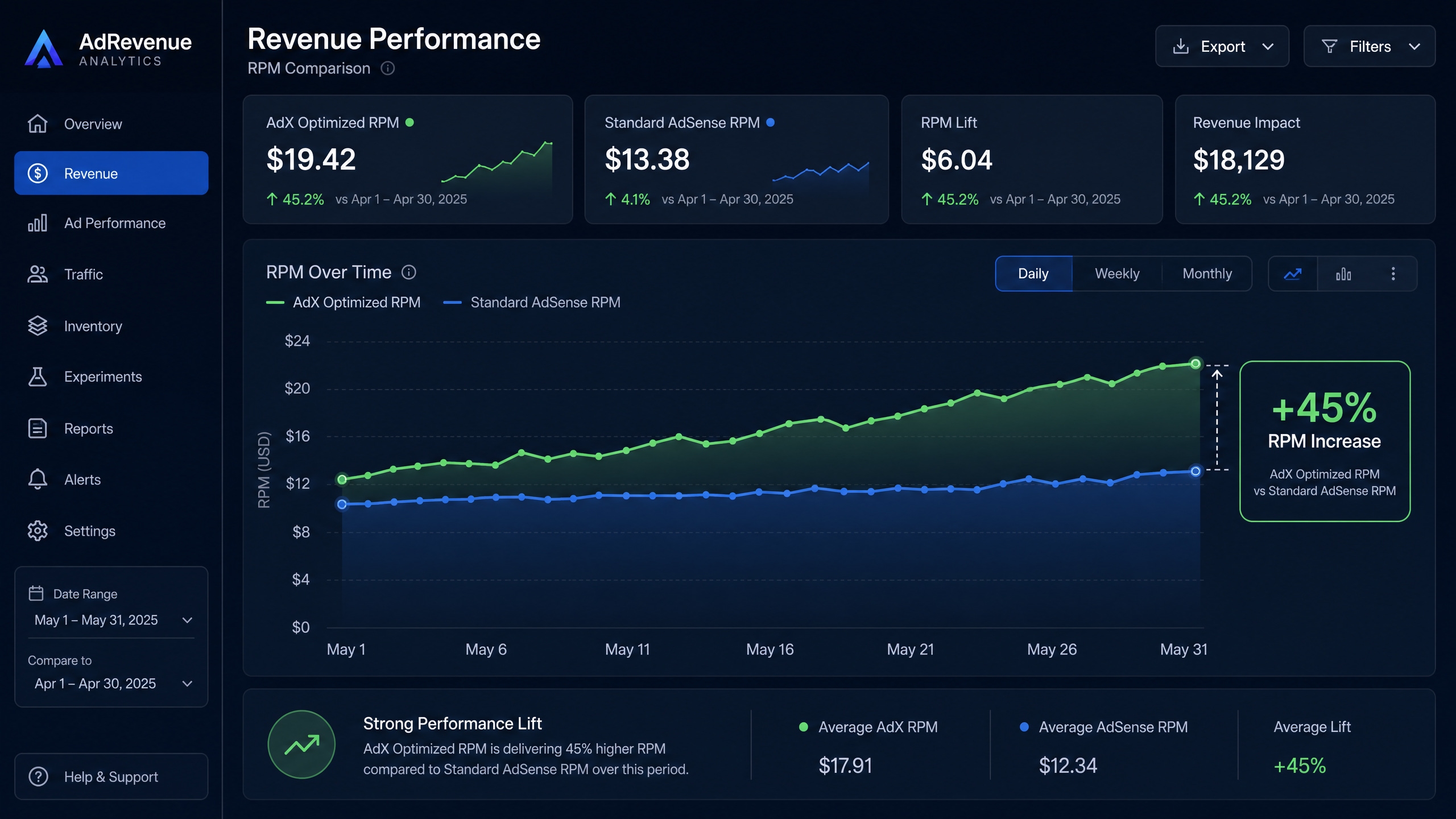1456x819 pixels.
Task: Click the Filters button label
Action: click(x=1370, y=47)
